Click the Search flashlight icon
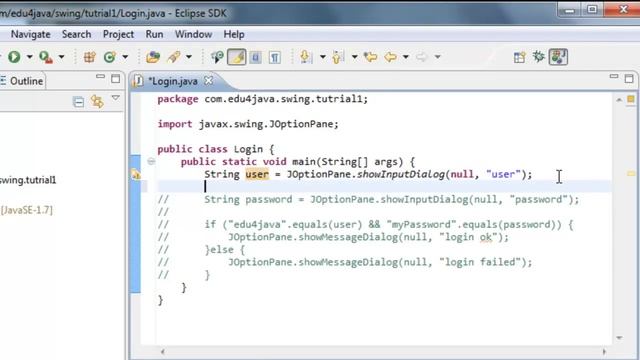640x360 pixels. click(174, 57)
